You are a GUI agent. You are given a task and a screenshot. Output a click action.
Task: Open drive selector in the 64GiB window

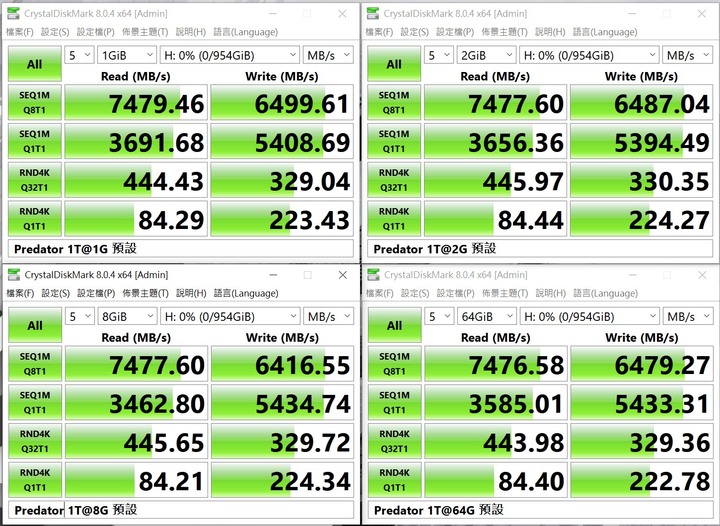point(590,317)
